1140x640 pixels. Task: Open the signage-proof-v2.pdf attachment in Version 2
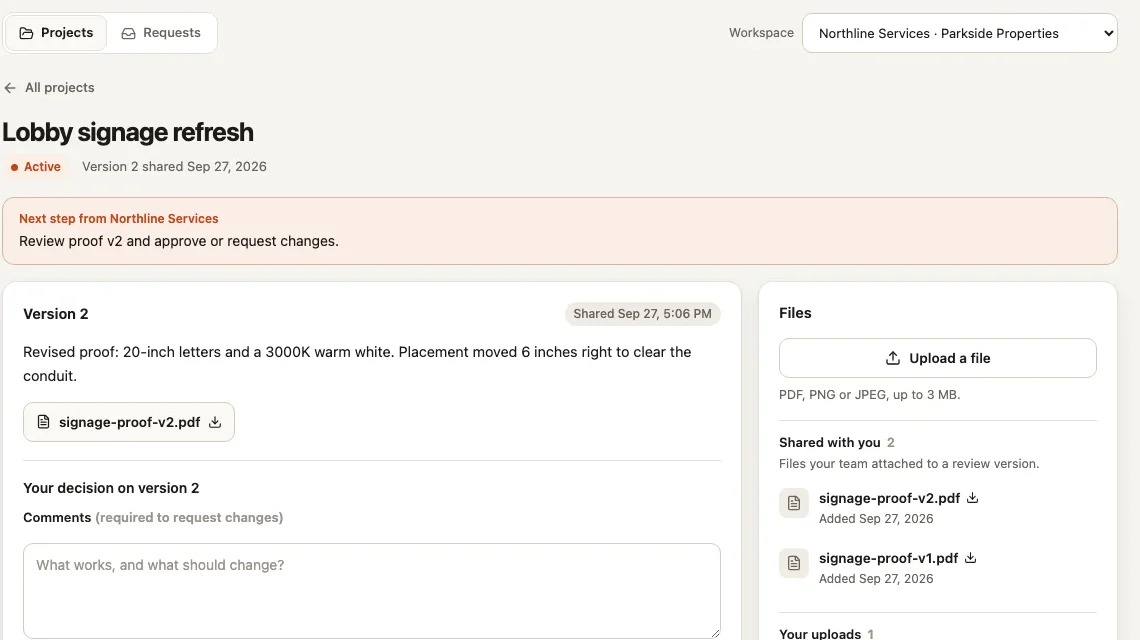129,422
